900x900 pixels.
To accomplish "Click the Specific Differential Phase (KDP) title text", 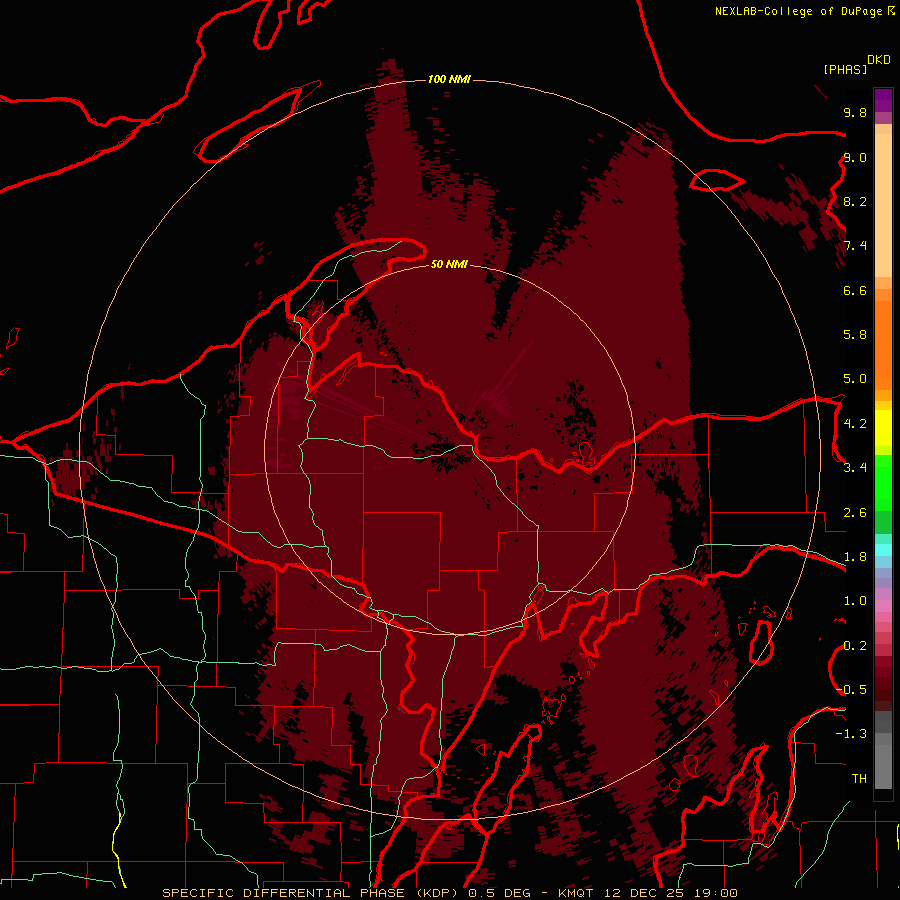I will tap(312, 893).
